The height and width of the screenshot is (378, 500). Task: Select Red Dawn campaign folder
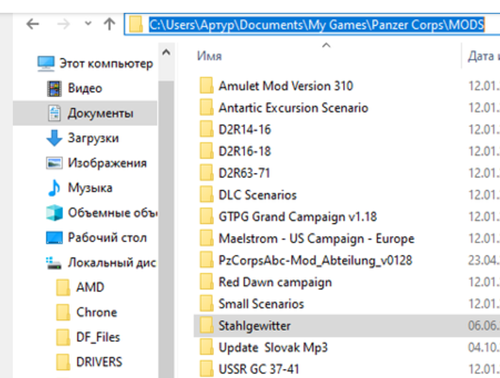tap(275, 282)
